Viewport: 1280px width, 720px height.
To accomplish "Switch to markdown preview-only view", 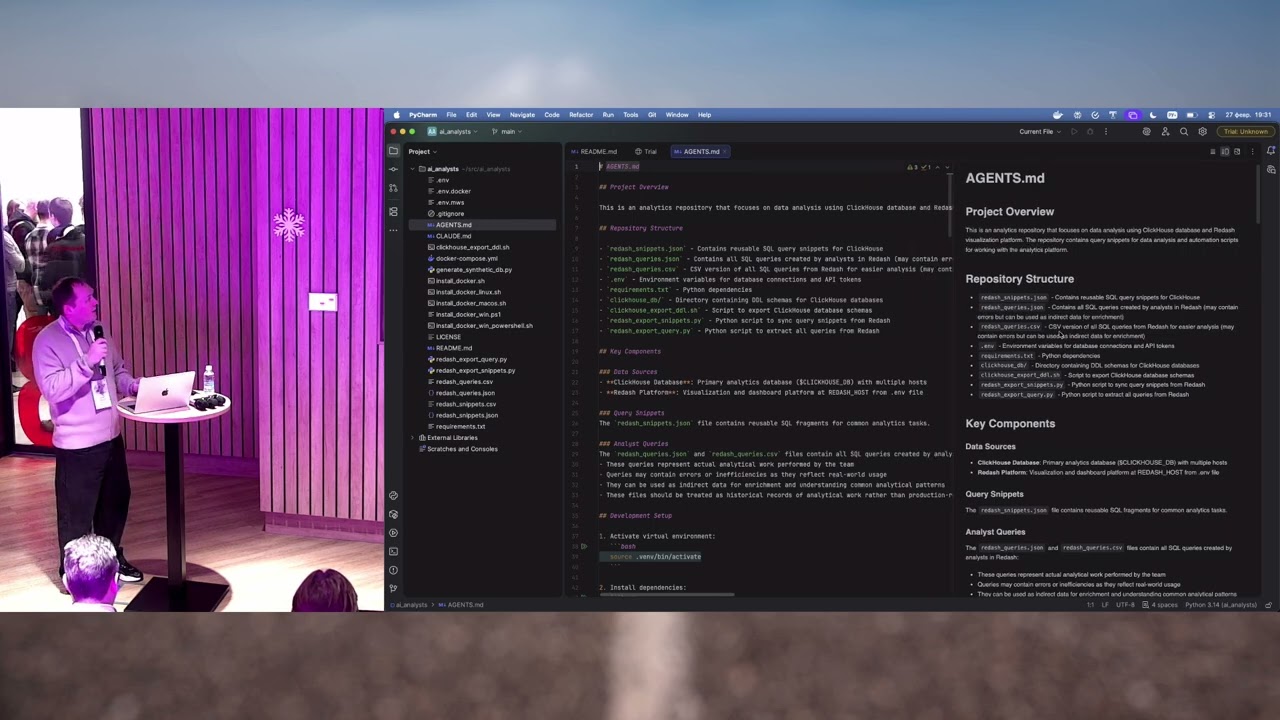I will coord(1237,151).
